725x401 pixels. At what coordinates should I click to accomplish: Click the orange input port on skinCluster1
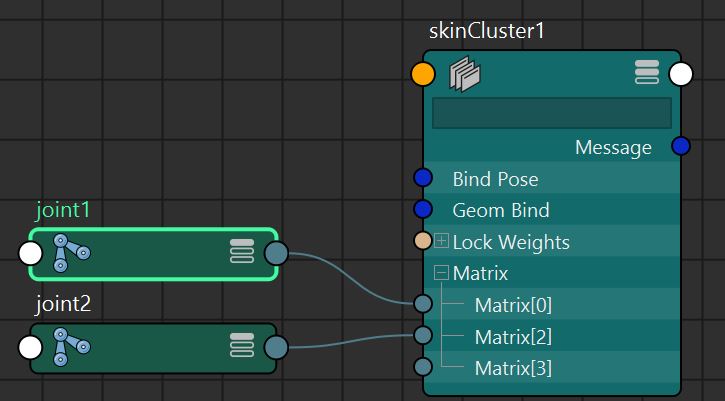(423, 74)
